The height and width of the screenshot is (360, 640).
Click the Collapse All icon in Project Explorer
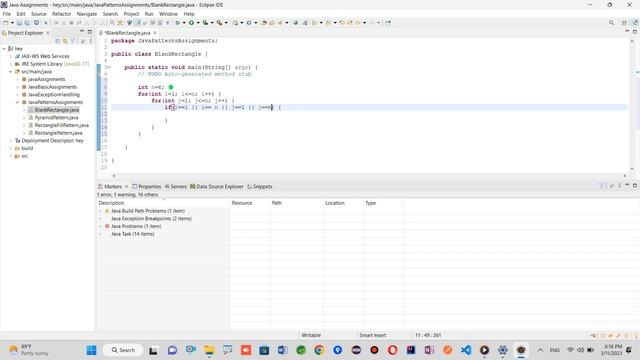[58, 41]
